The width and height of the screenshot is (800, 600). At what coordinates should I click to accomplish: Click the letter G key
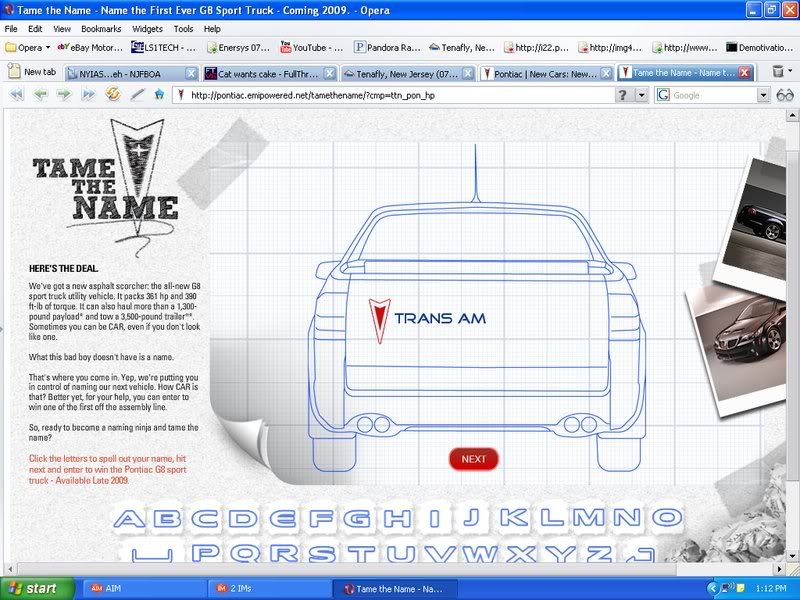[357, 519]
